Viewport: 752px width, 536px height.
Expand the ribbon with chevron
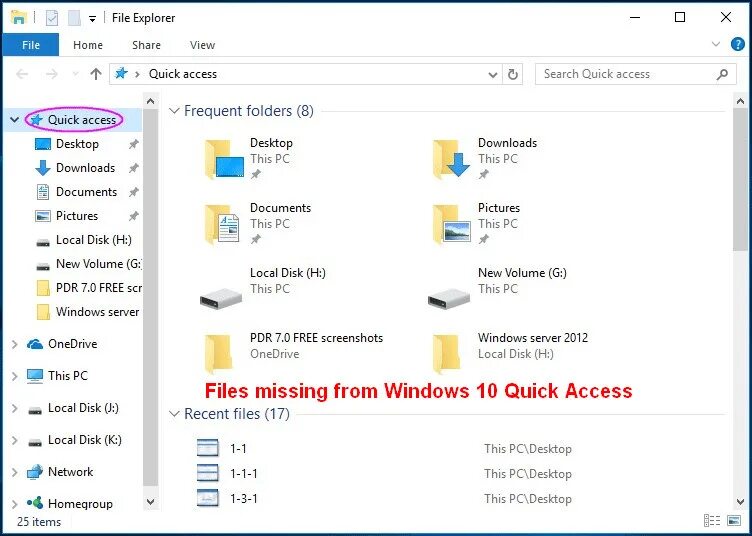click(716, 44)
